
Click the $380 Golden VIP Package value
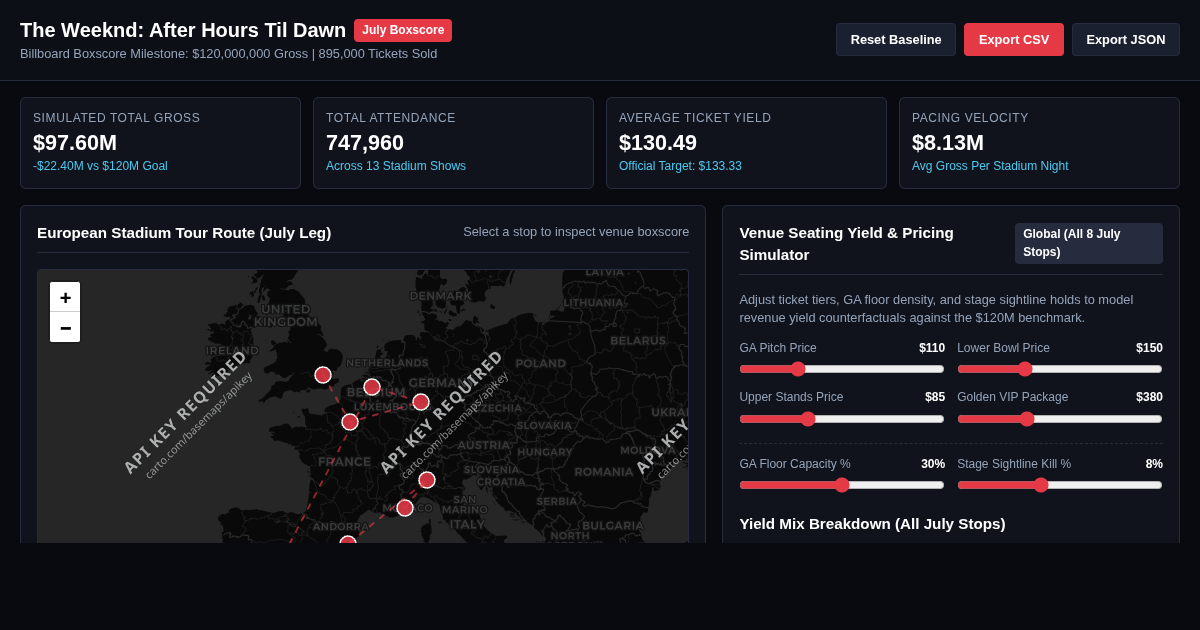(x=1149, y=397)
